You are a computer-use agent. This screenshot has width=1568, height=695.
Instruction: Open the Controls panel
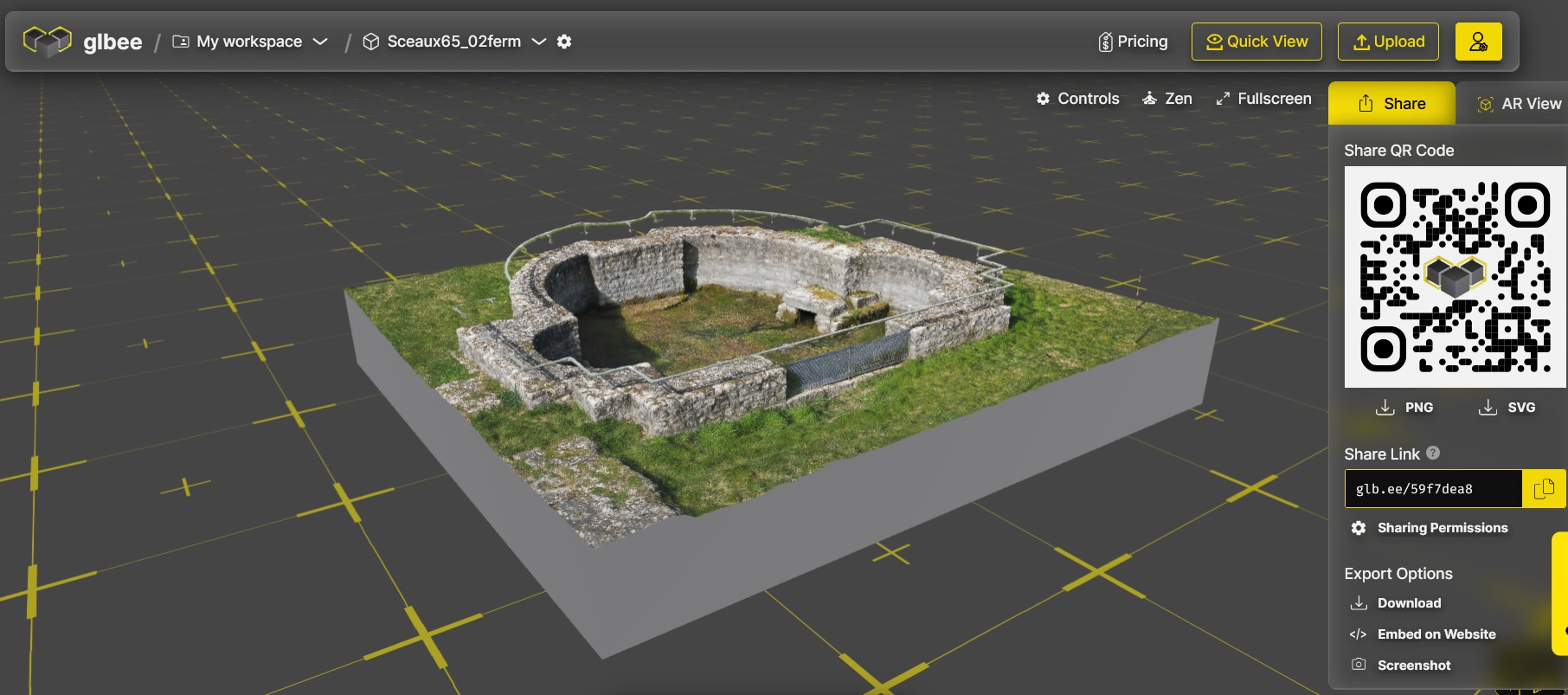click(1078, 99)
